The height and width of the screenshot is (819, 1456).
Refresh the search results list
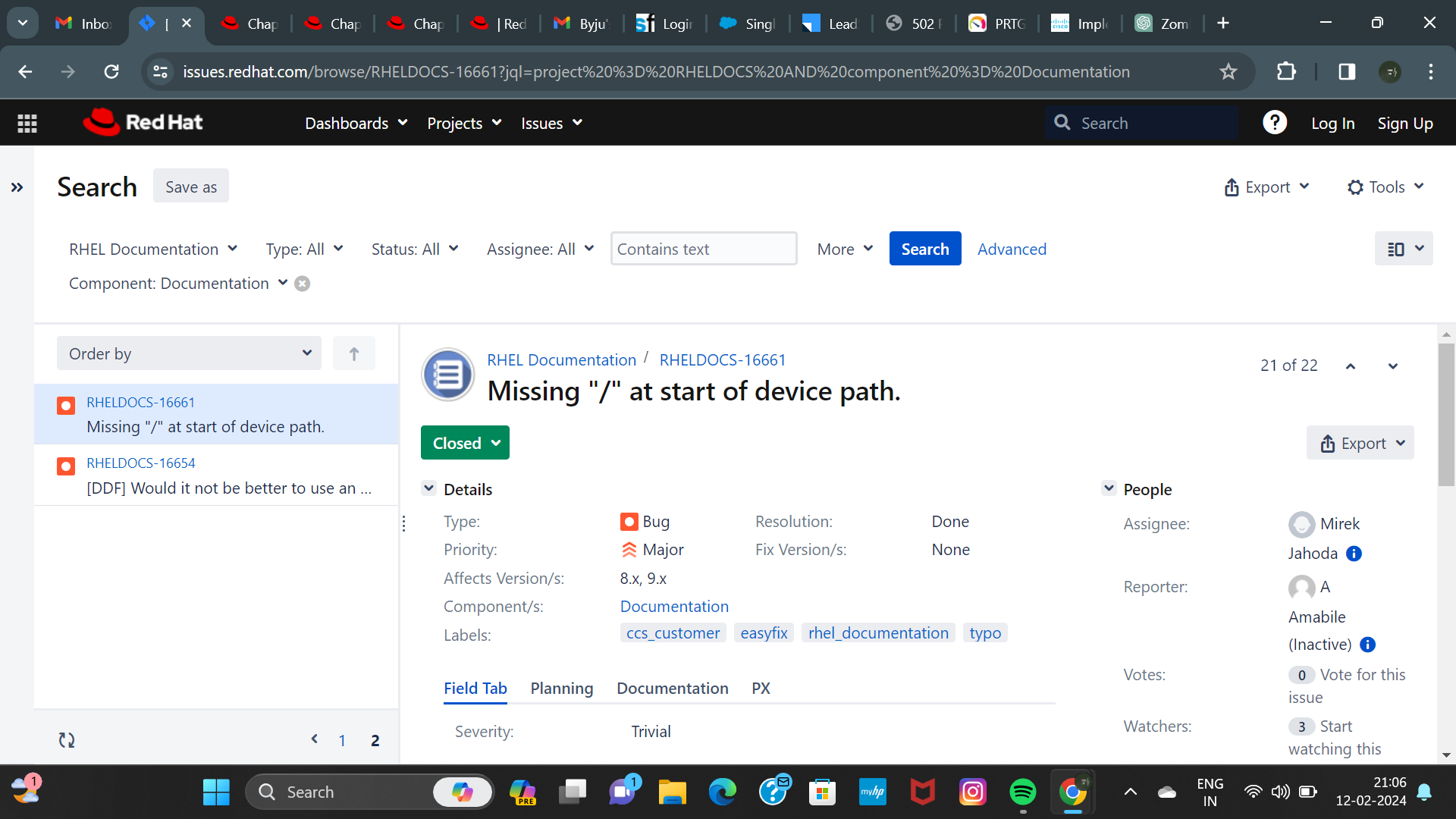67,740
